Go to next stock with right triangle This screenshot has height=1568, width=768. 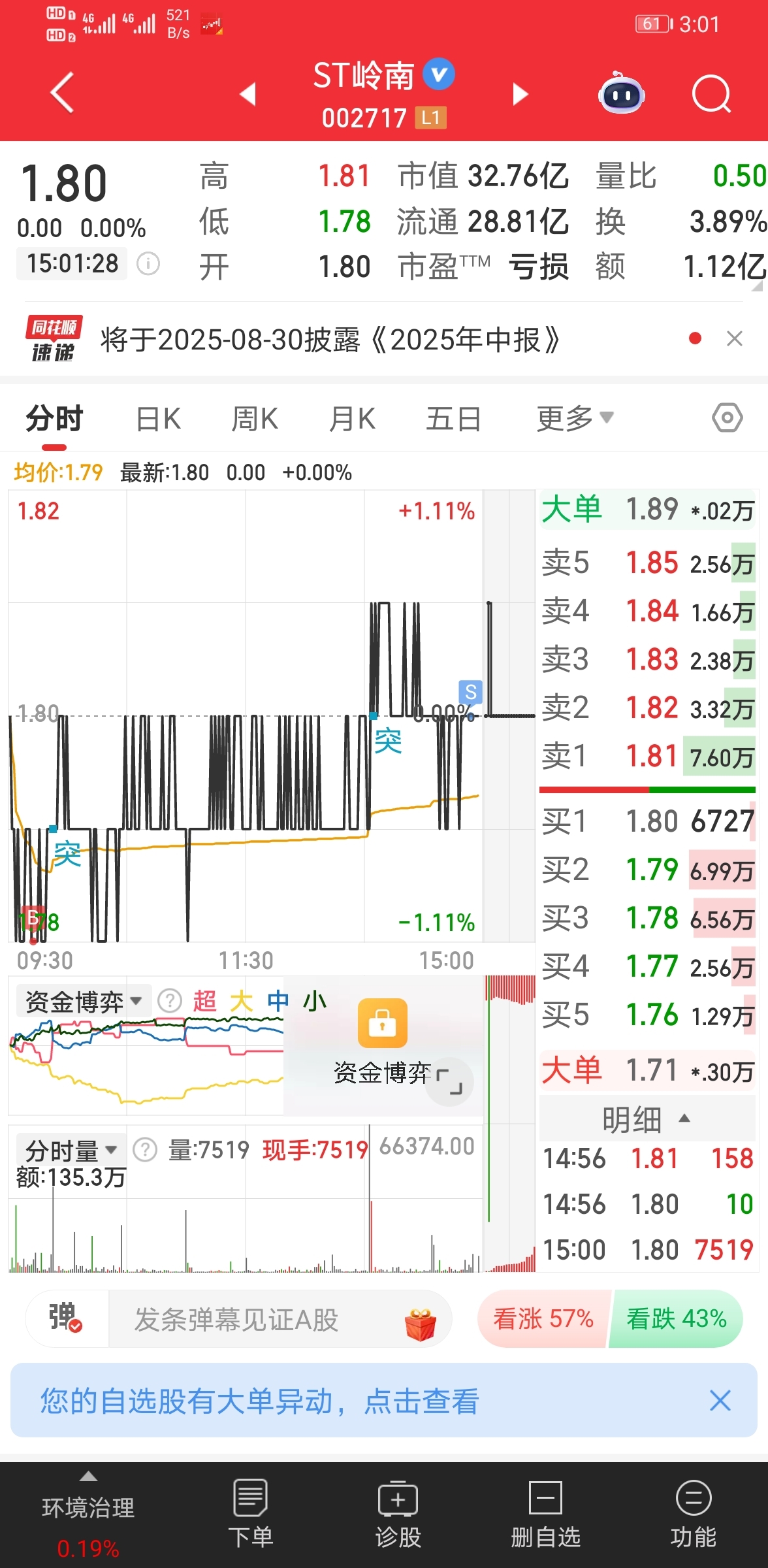520,94
